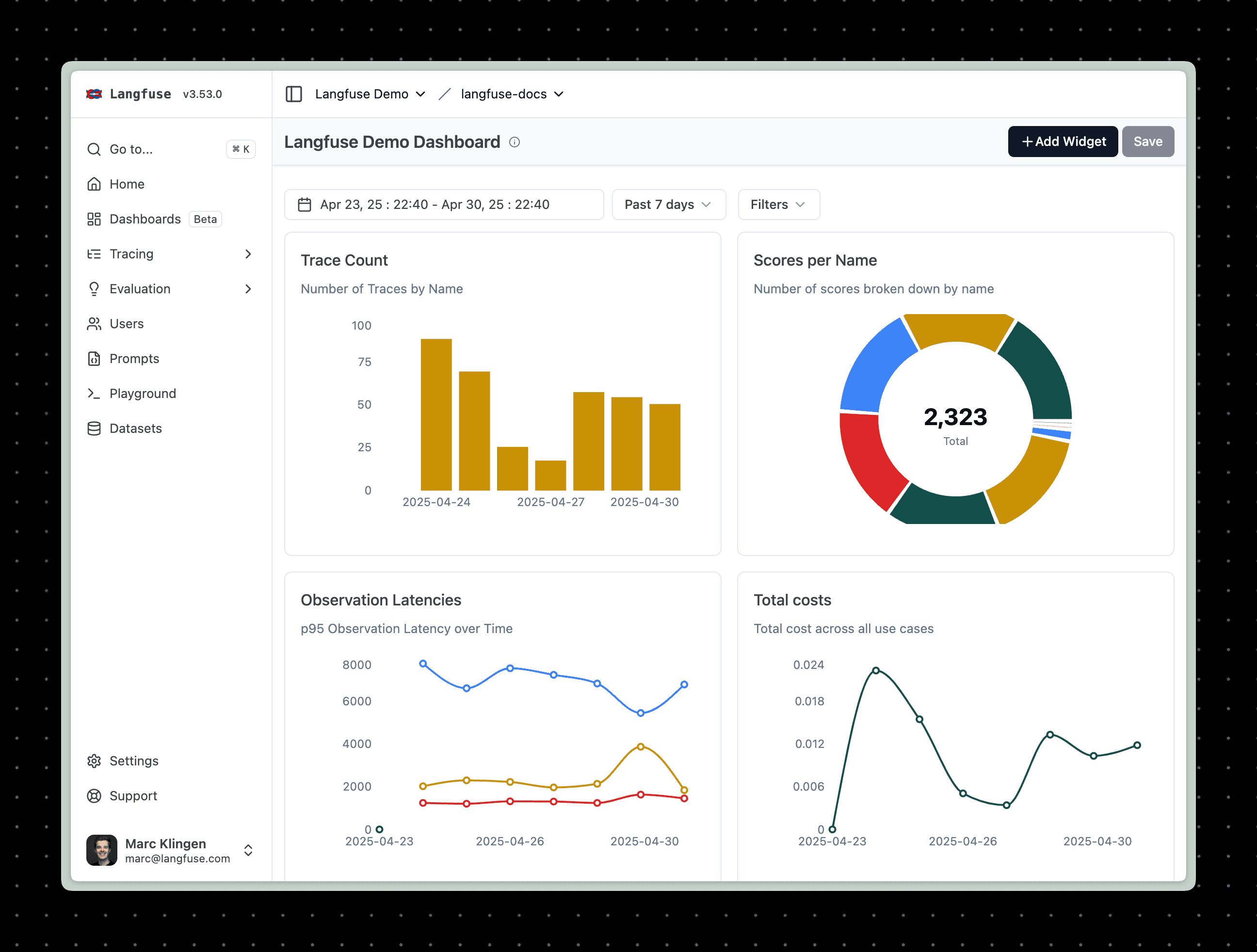Open the Datasets database icon

(95, 428)
